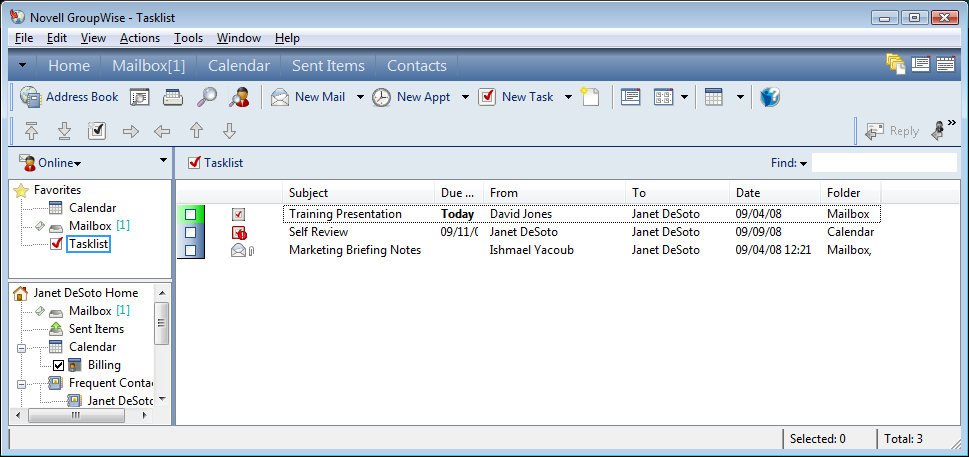Click the left arrow outdent icon

(162, 131)
